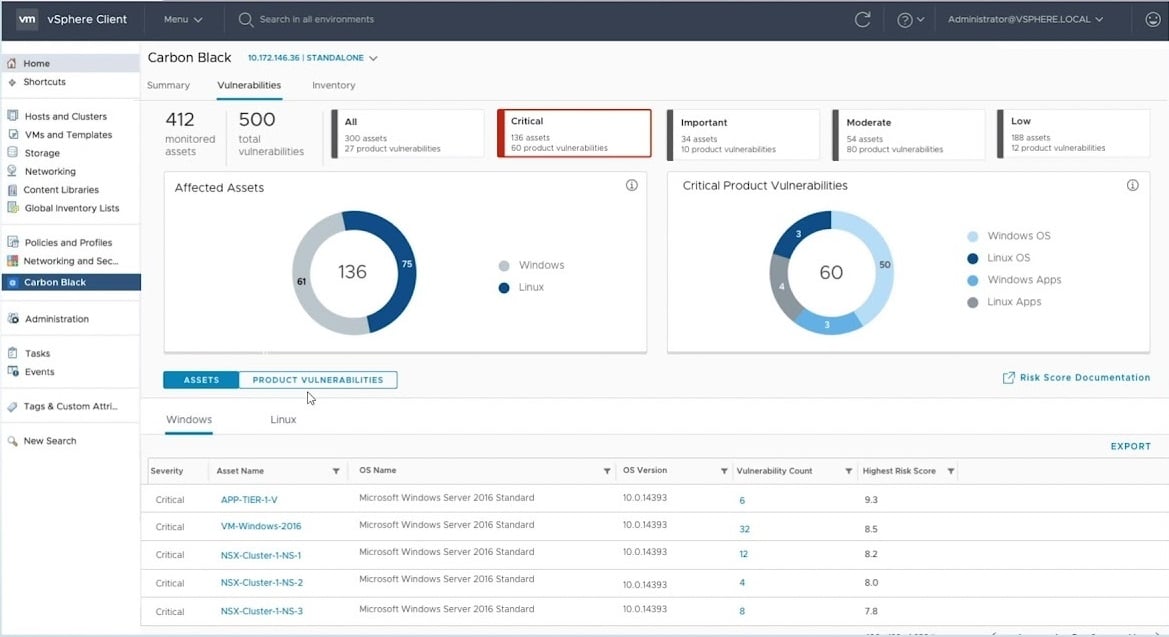
Task: Click risk score 9.3 cell
Action: 871,500
